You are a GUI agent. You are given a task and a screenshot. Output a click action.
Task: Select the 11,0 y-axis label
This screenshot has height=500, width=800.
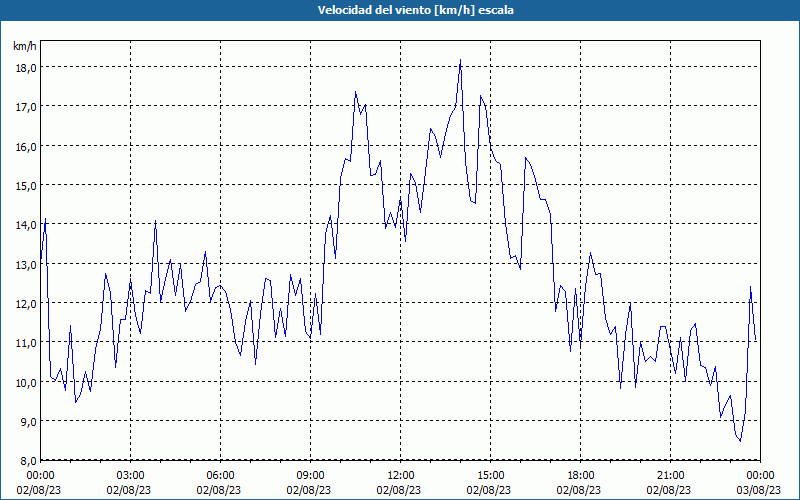click(26, 343)
